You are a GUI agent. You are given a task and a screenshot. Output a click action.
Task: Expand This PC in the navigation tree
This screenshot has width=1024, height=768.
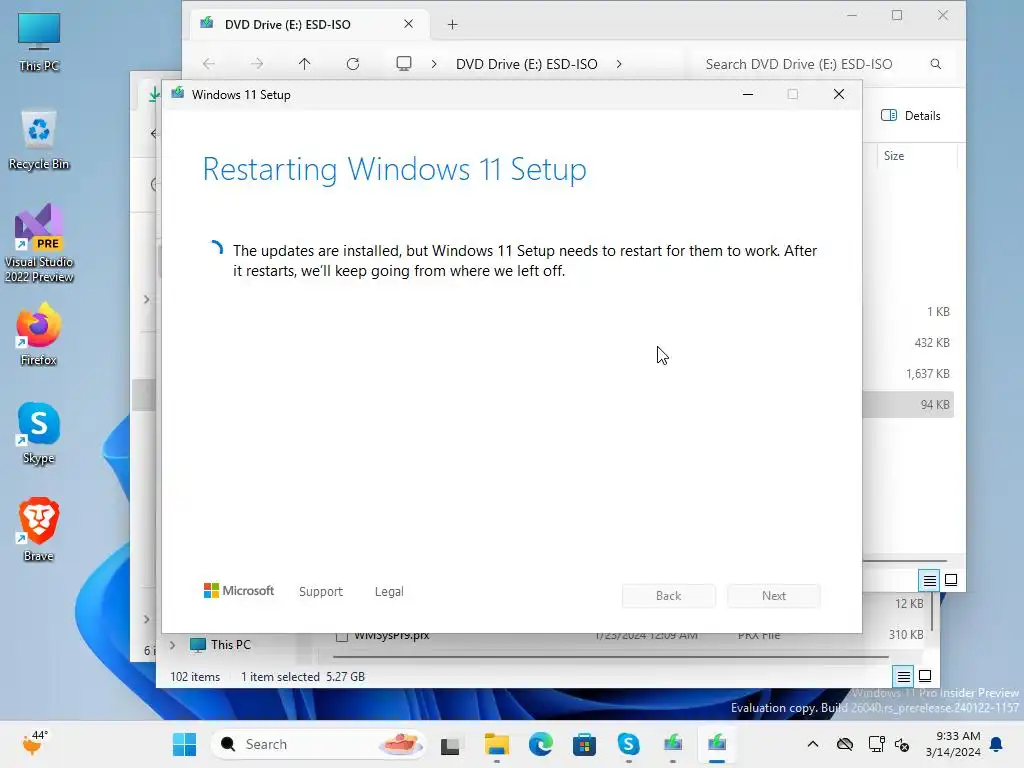pos(172,645)
